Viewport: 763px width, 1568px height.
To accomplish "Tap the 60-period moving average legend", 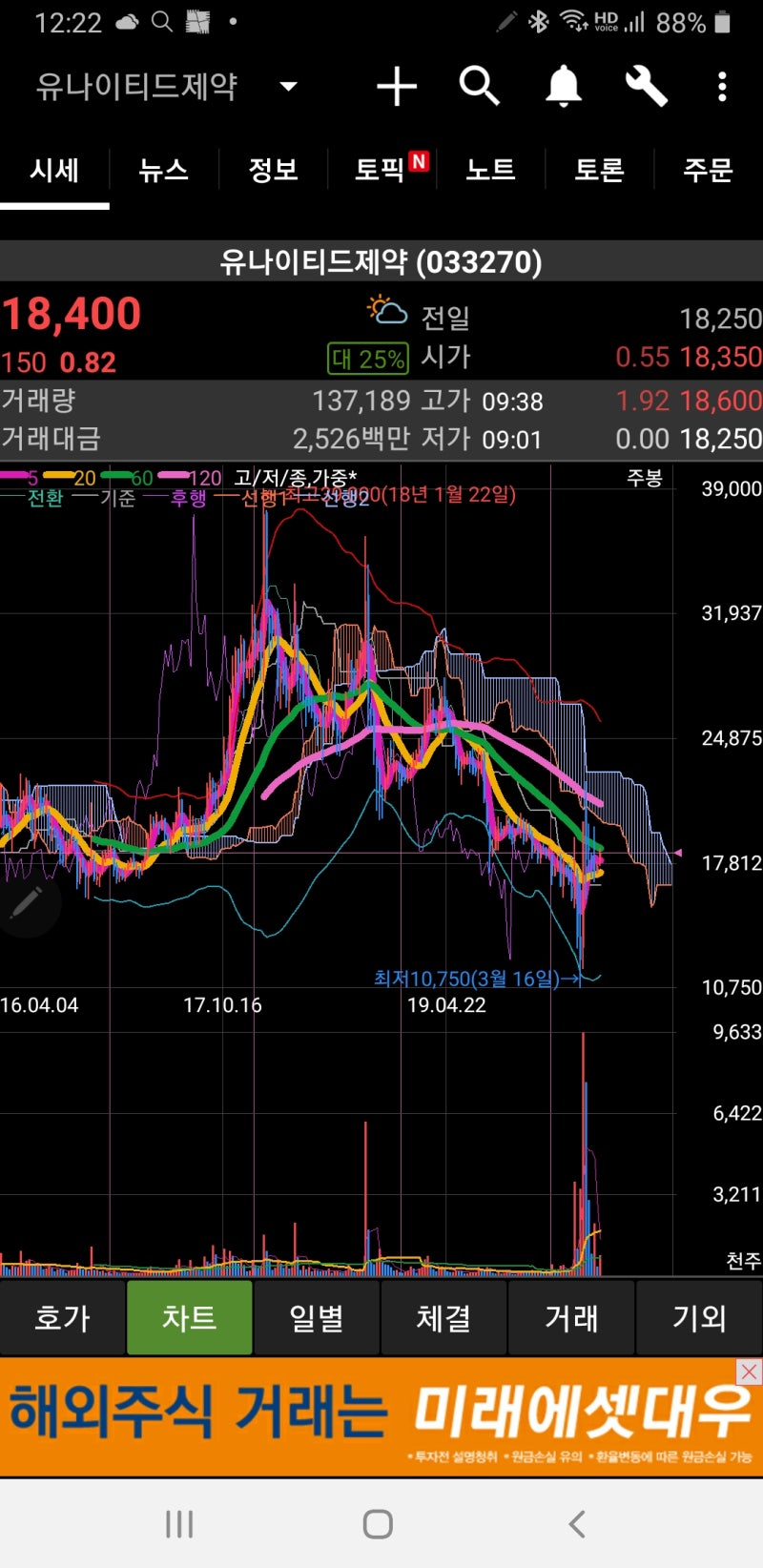I will [x=127, y=477].
